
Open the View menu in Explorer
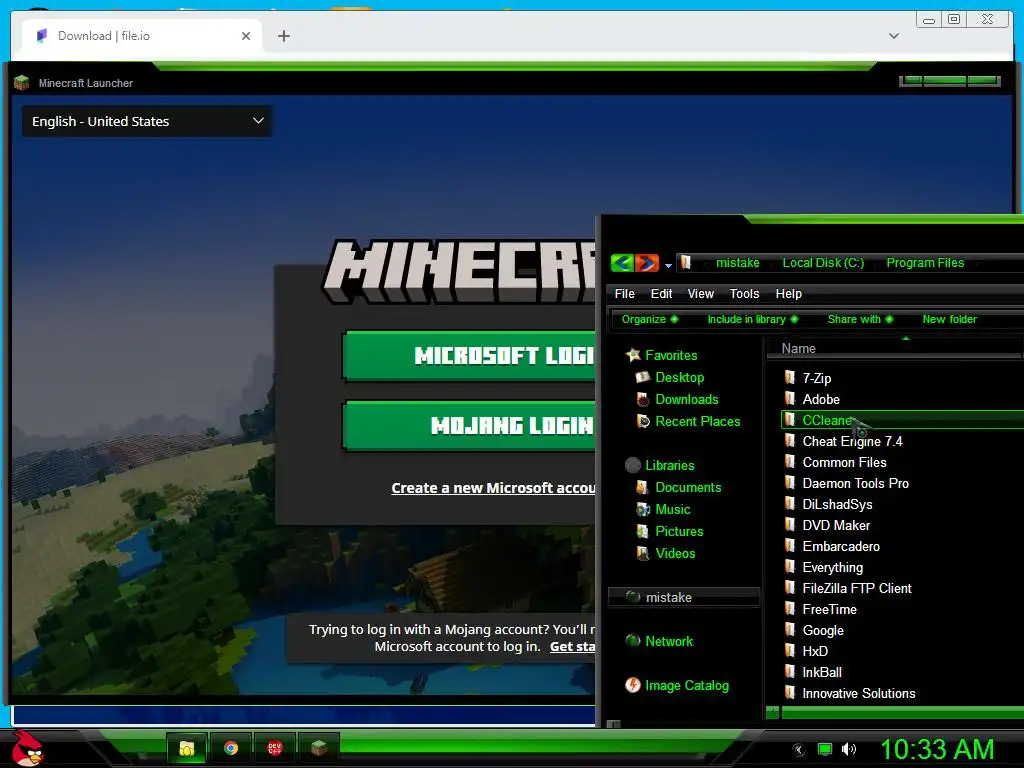pos(700,294)
